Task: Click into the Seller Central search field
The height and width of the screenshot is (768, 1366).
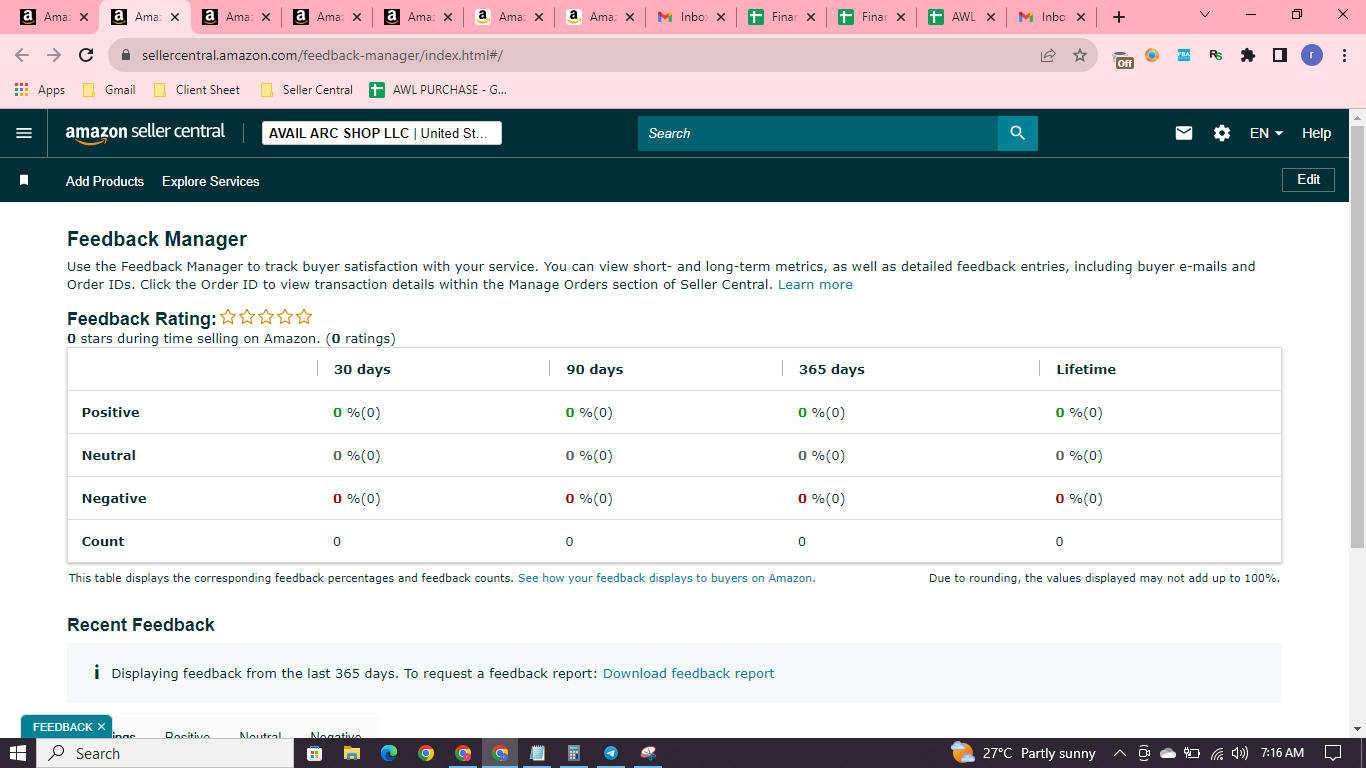Action: [818, 133]
